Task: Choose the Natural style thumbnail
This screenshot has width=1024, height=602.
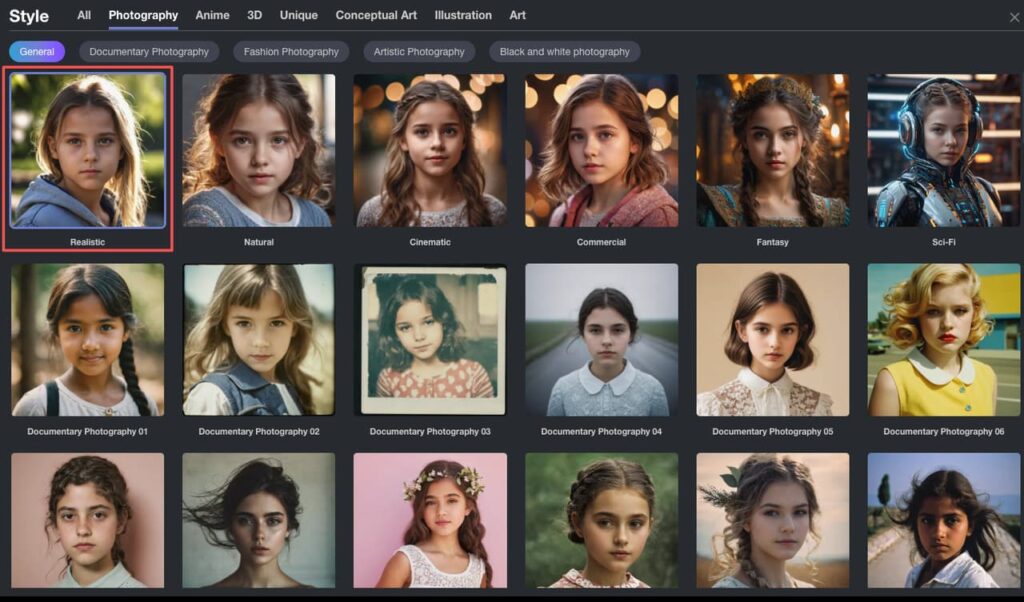Action: click(x=259, y=150)
